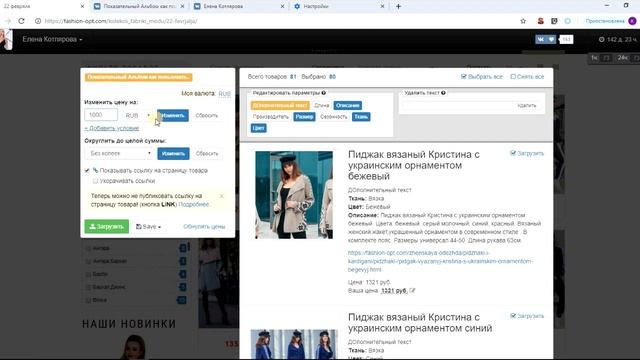Toggle the Длина parameter tag
The image size is (640, 360).
click(322, 105)
